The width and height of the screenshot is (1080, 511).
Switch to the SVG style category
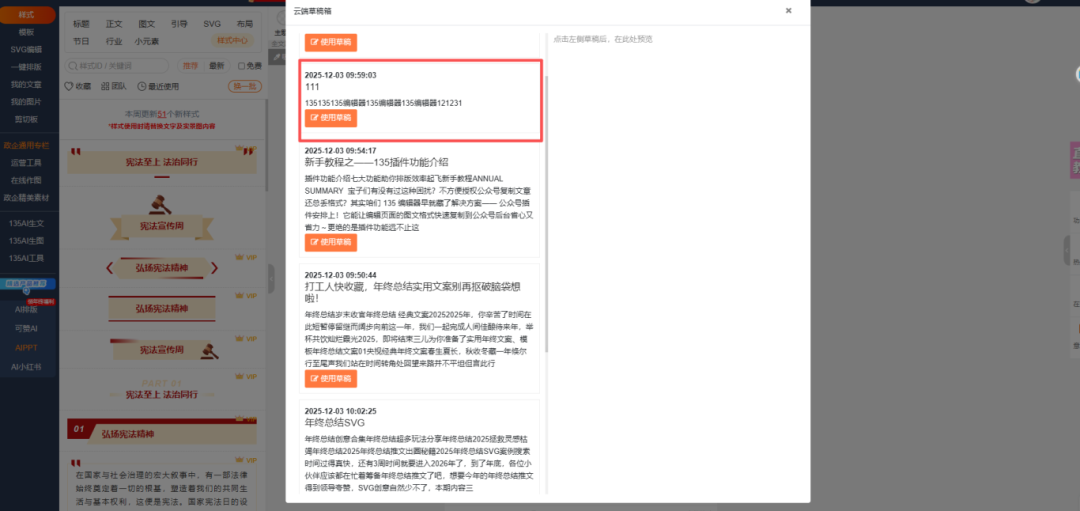[212, 23]
